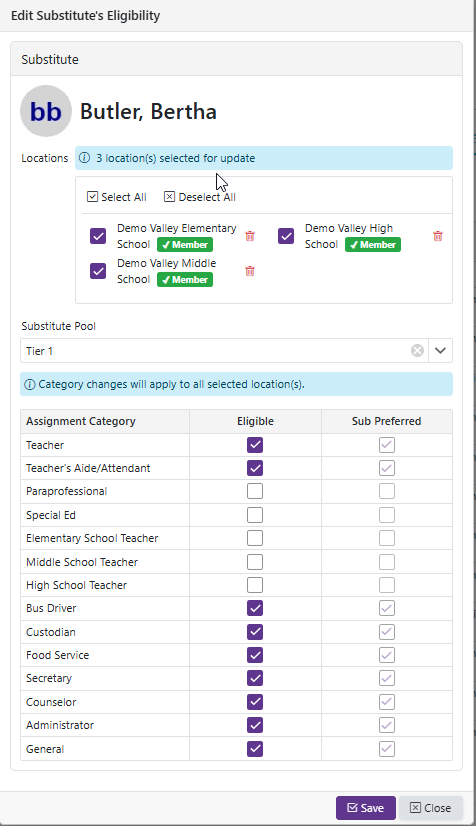The width and height of the screenshot is (476, 826).
Task: Toggle Eligible for General
Action: 255,749
